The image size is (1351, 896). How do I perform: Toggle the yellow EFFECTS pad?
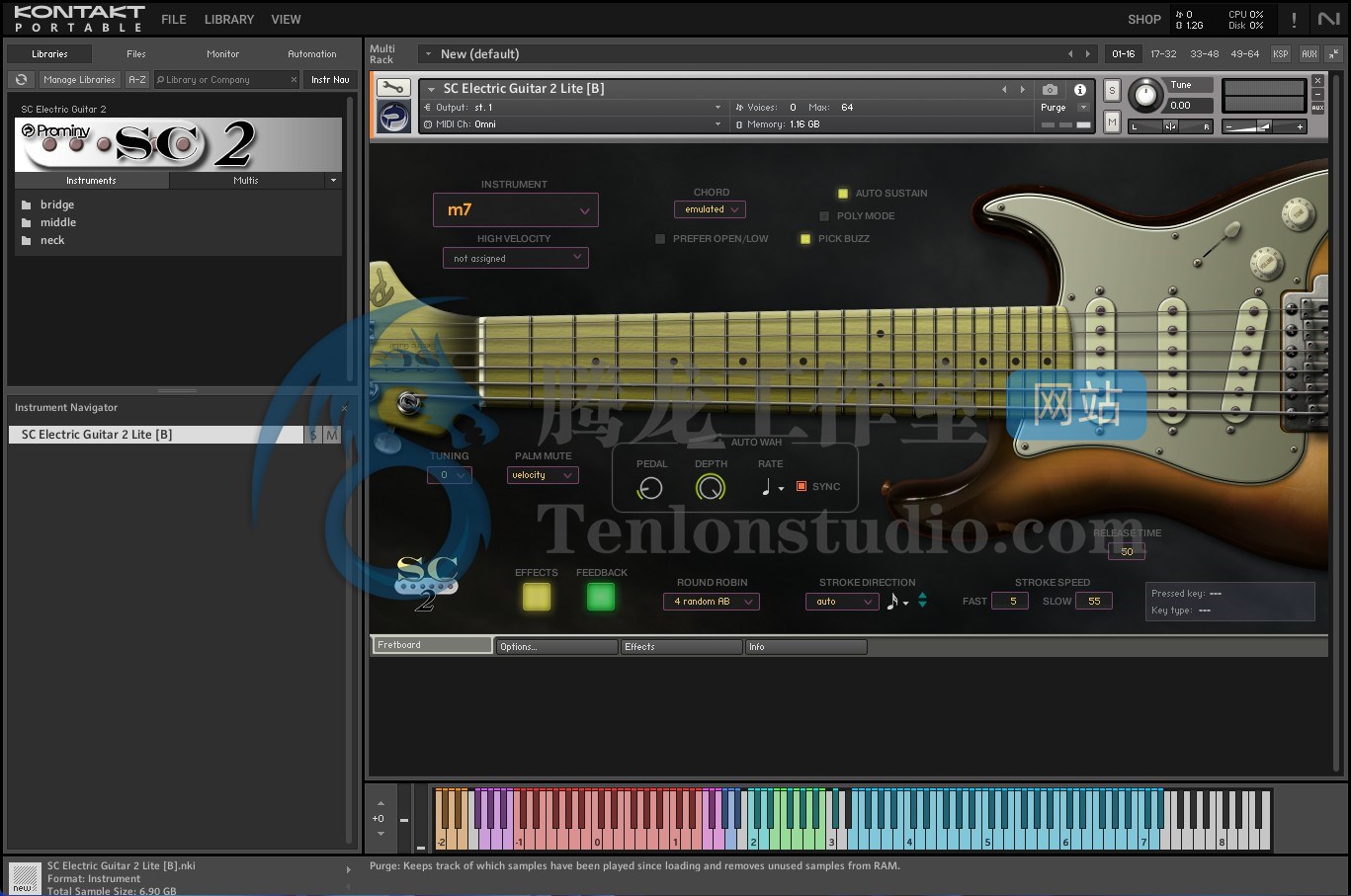537,597
